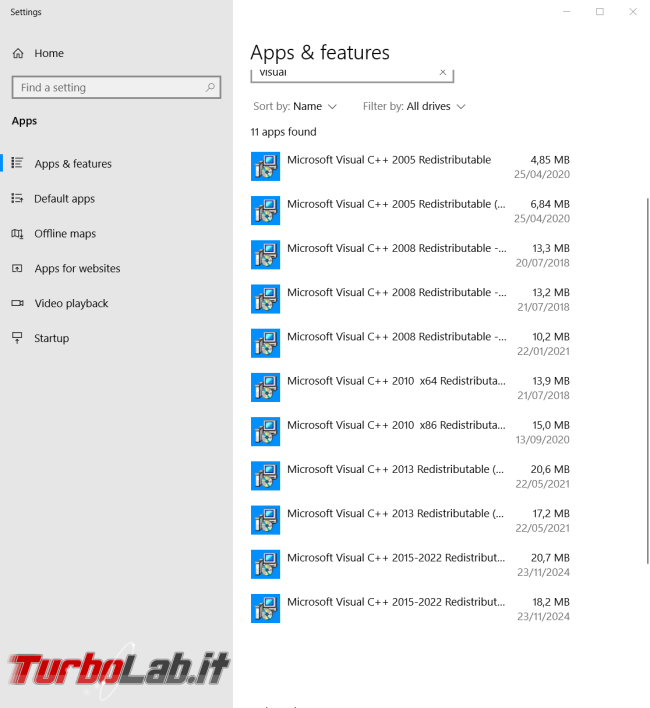Screen dimensions: 650x708
Task: Click the vertical scrollbar of the apps list
Action: (x=648, y=380)
